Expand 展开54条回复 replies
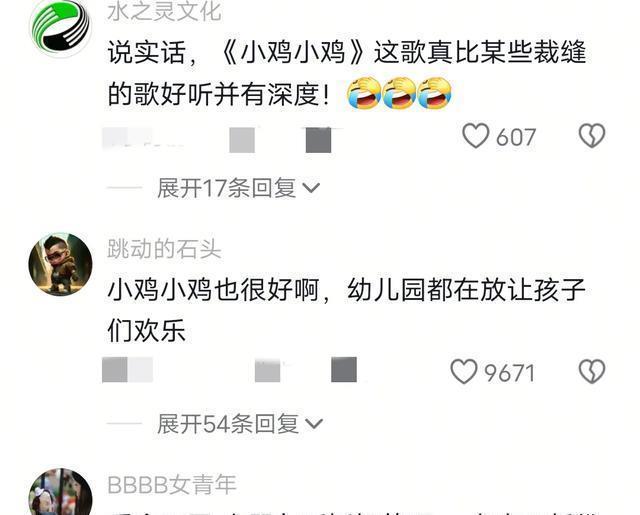640x515 pixels. click(x=240, y=424)
